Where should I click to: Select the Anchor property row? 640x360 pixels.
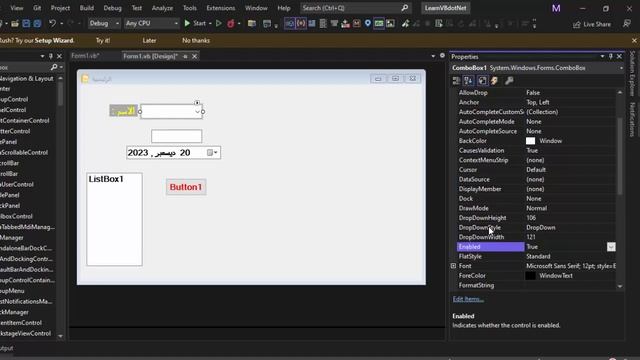pos(536,102)
